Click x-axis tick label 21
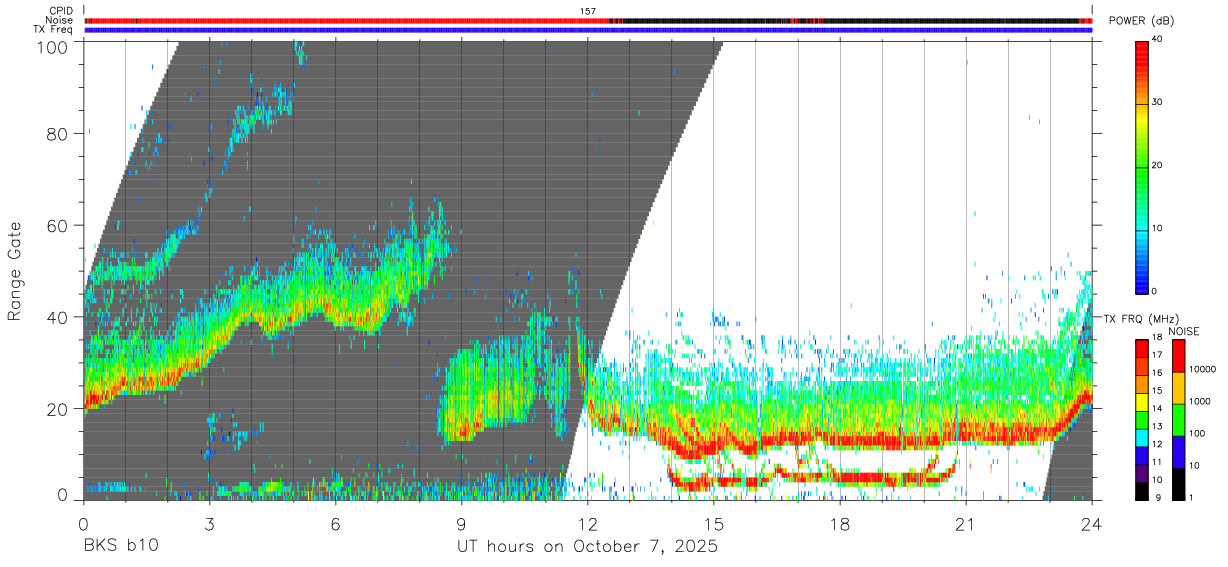 966,524
